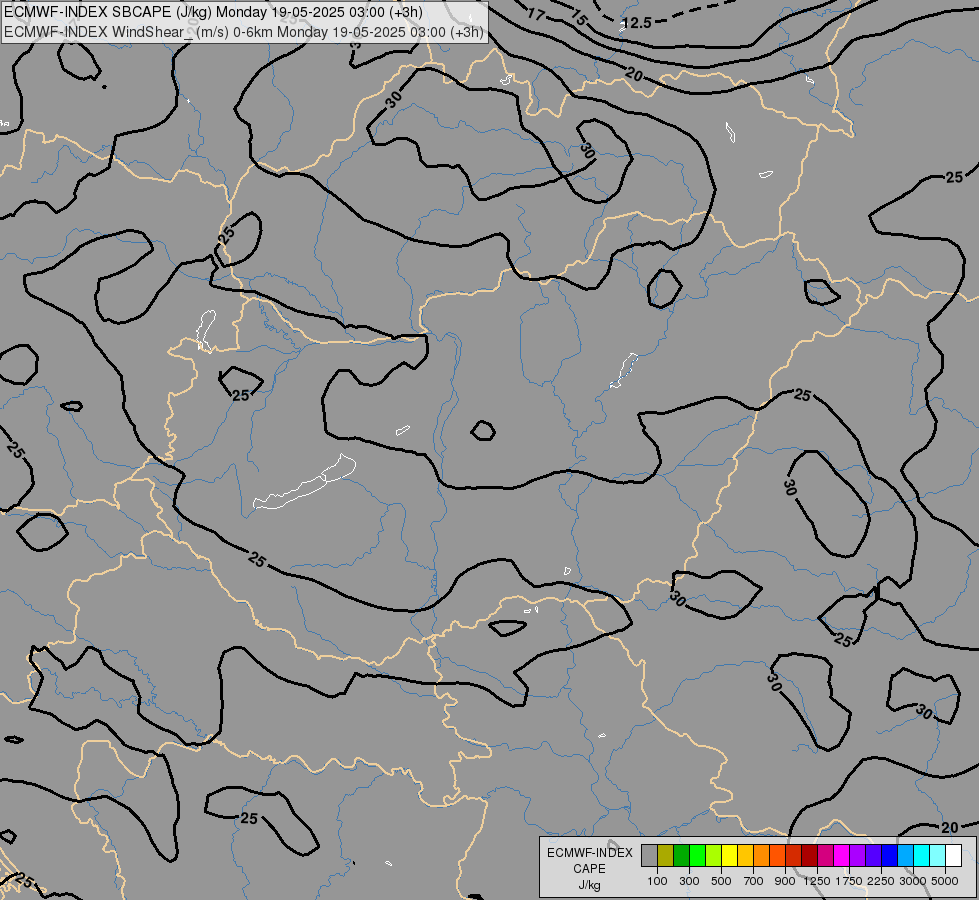Click the SBCAPE title line
The width and height of the screenshot is (979, 900).
(213, 12)
